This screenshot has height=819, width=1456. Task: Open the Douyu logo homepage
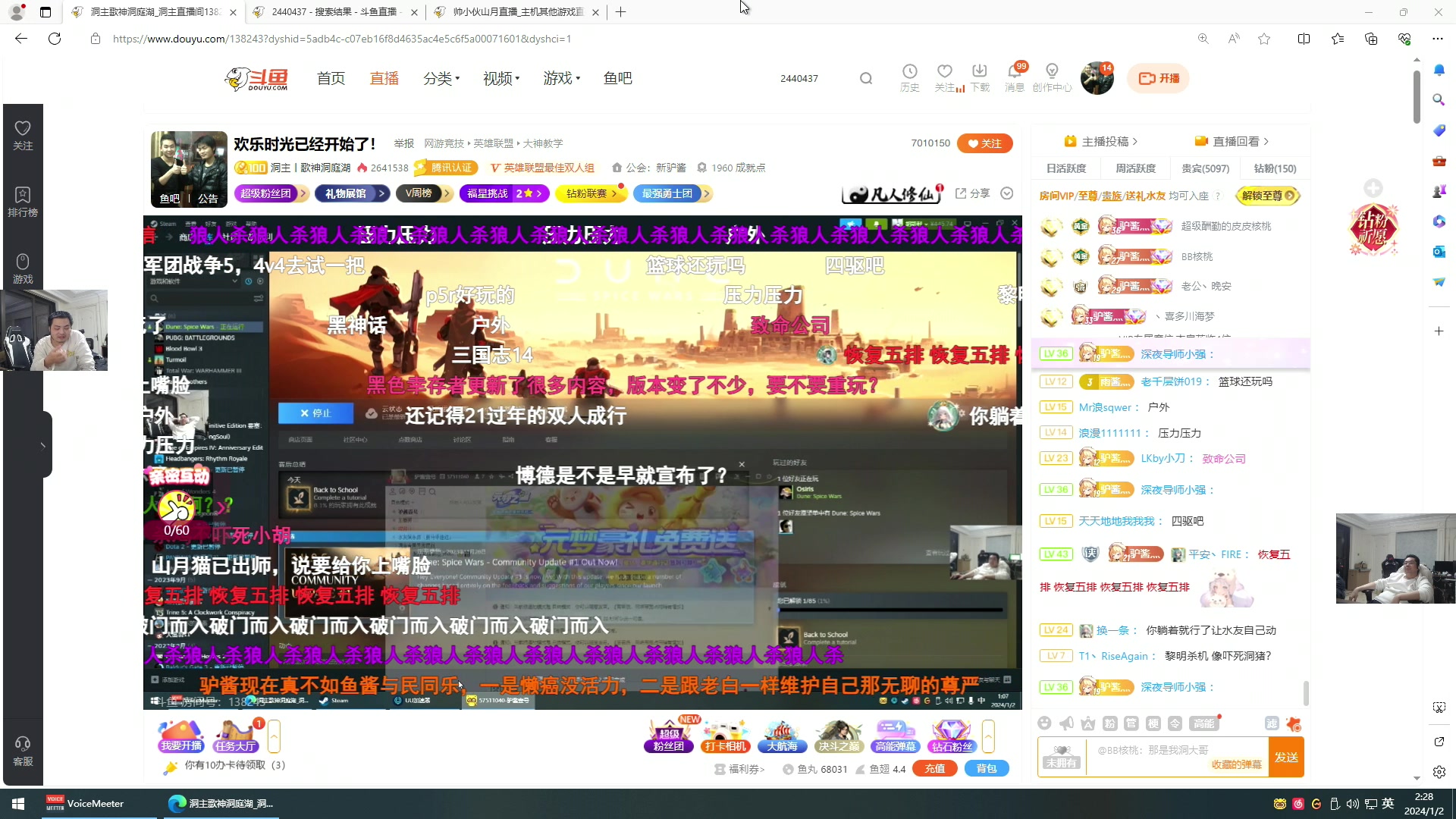[256, 79]
